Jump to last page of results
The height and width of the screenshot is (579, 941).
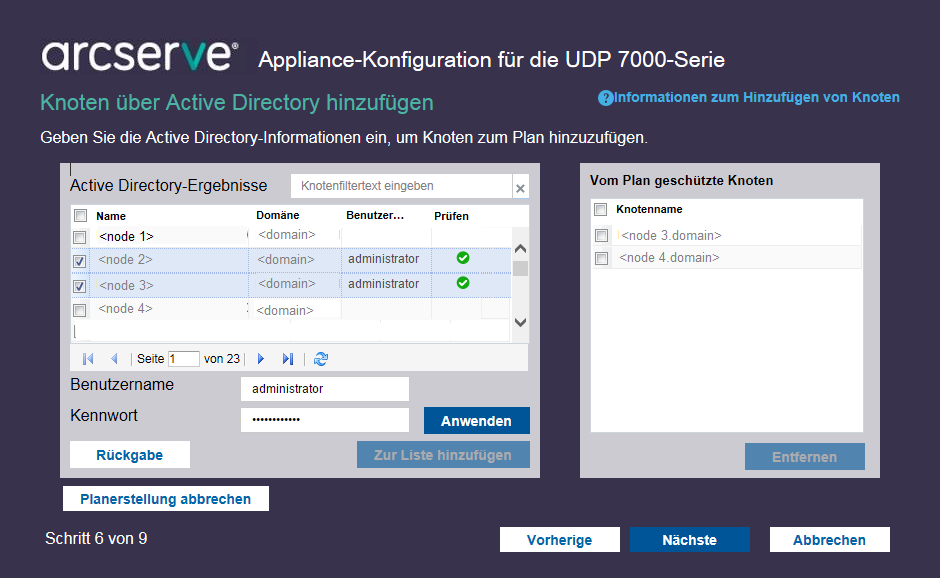tap(287, 359)
